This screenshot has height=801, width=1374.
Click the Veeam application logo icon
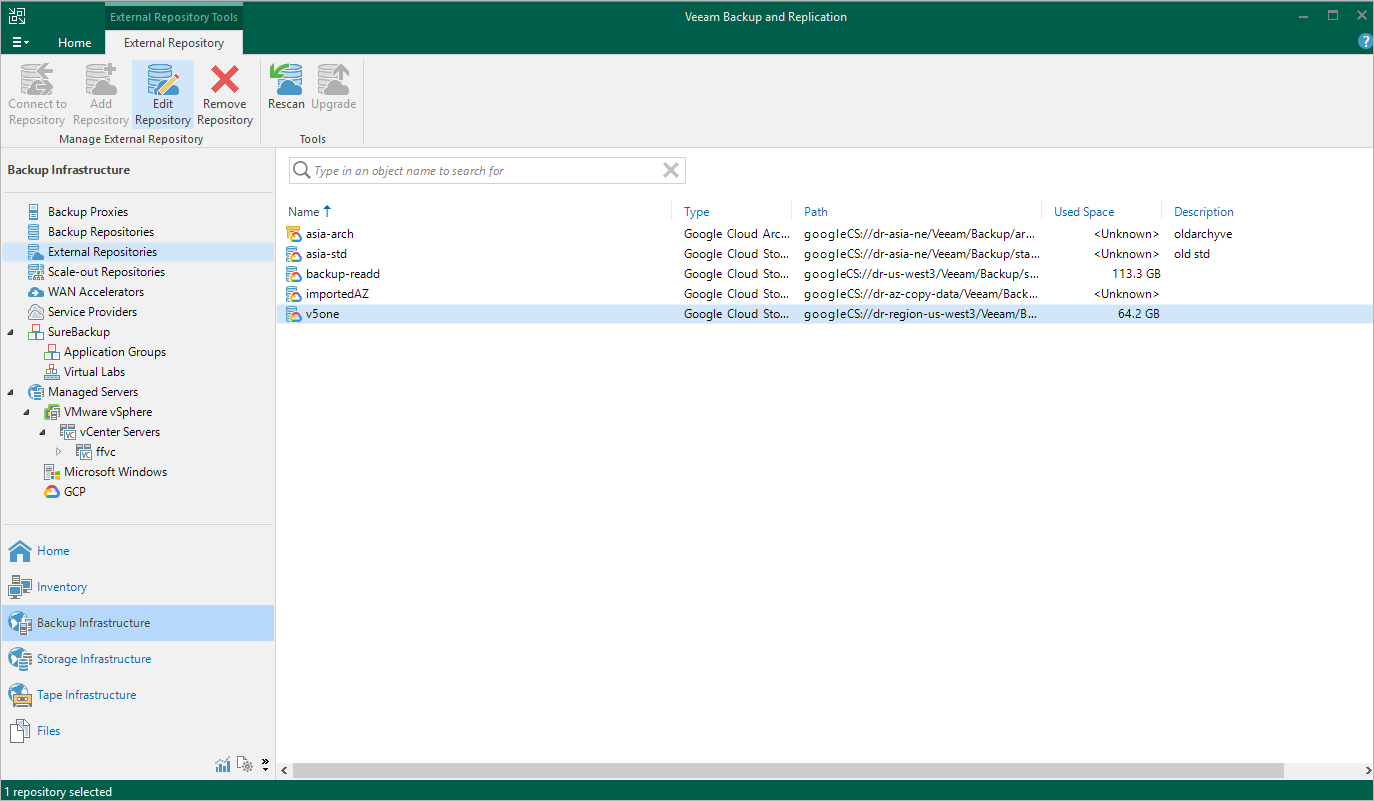click(x=17, y=17)
